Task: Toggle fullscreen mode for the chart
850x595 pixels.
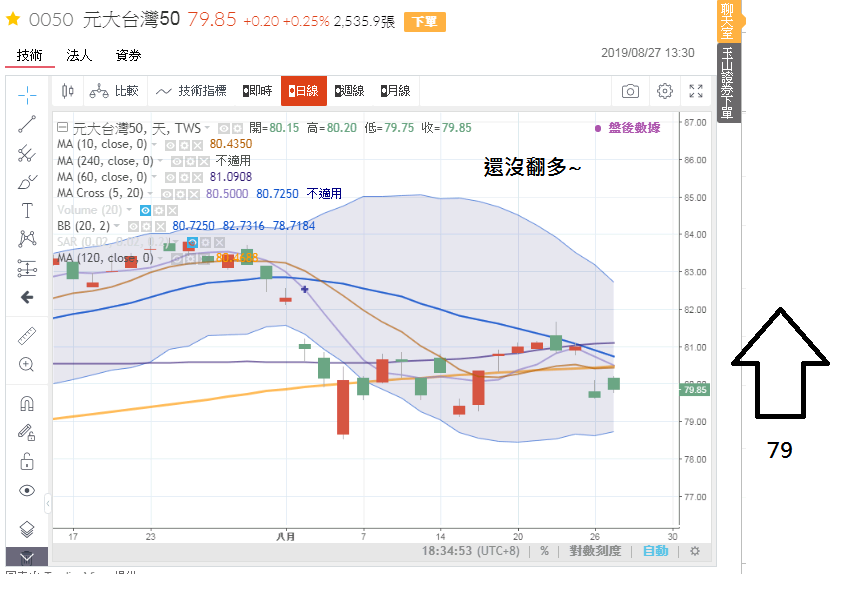Action: (x=696, y=91)
